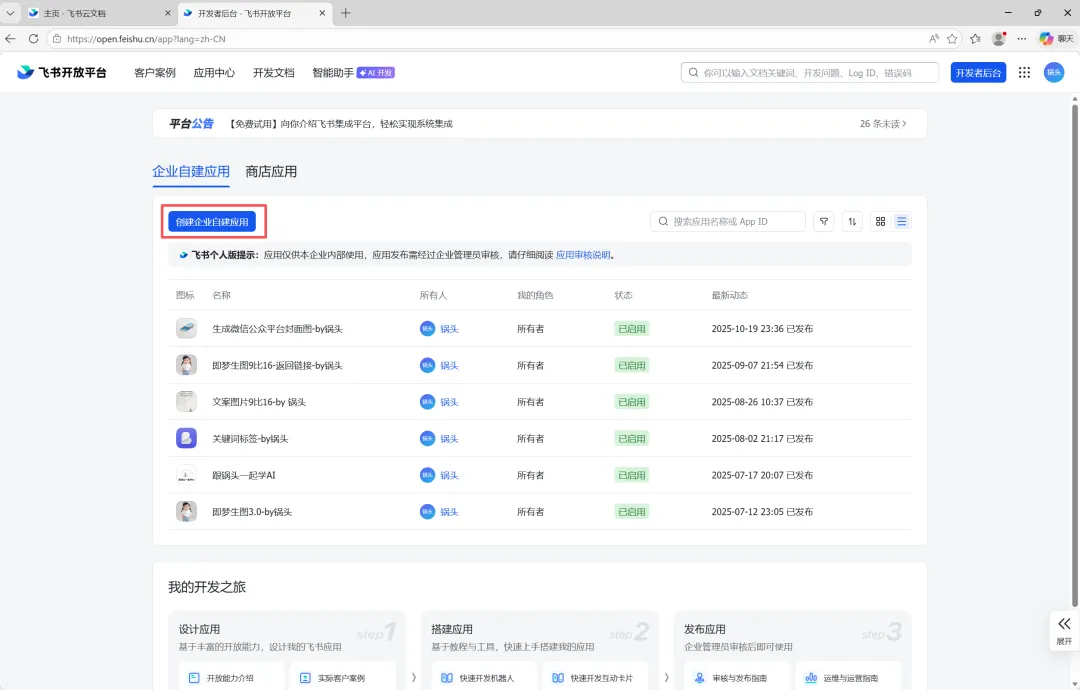This screenshot has height=690, width=1080.
Task: Open app 即梦生图3.0-by锅头 by name
Action: [x=252, y=512]
